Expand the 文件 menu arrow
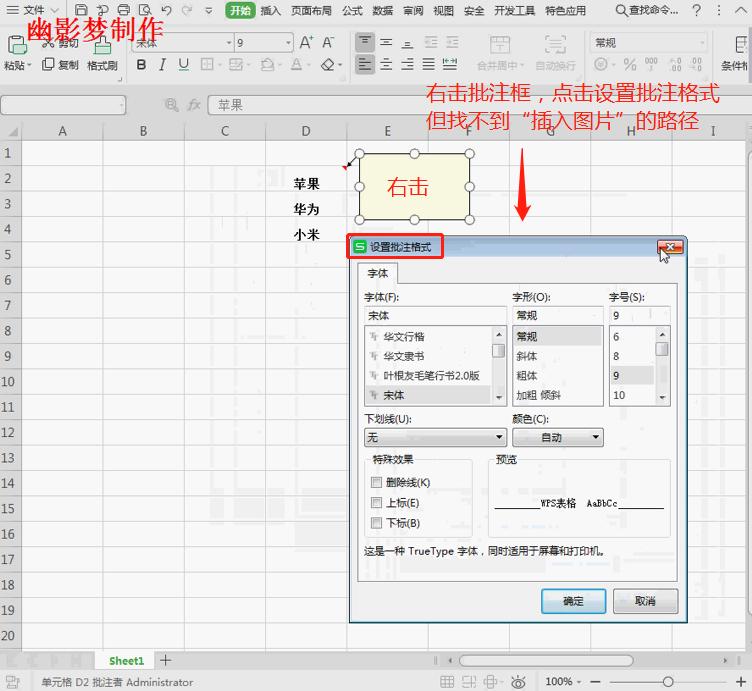Screen dimensions: 752x691 click(x=55, y=10)
